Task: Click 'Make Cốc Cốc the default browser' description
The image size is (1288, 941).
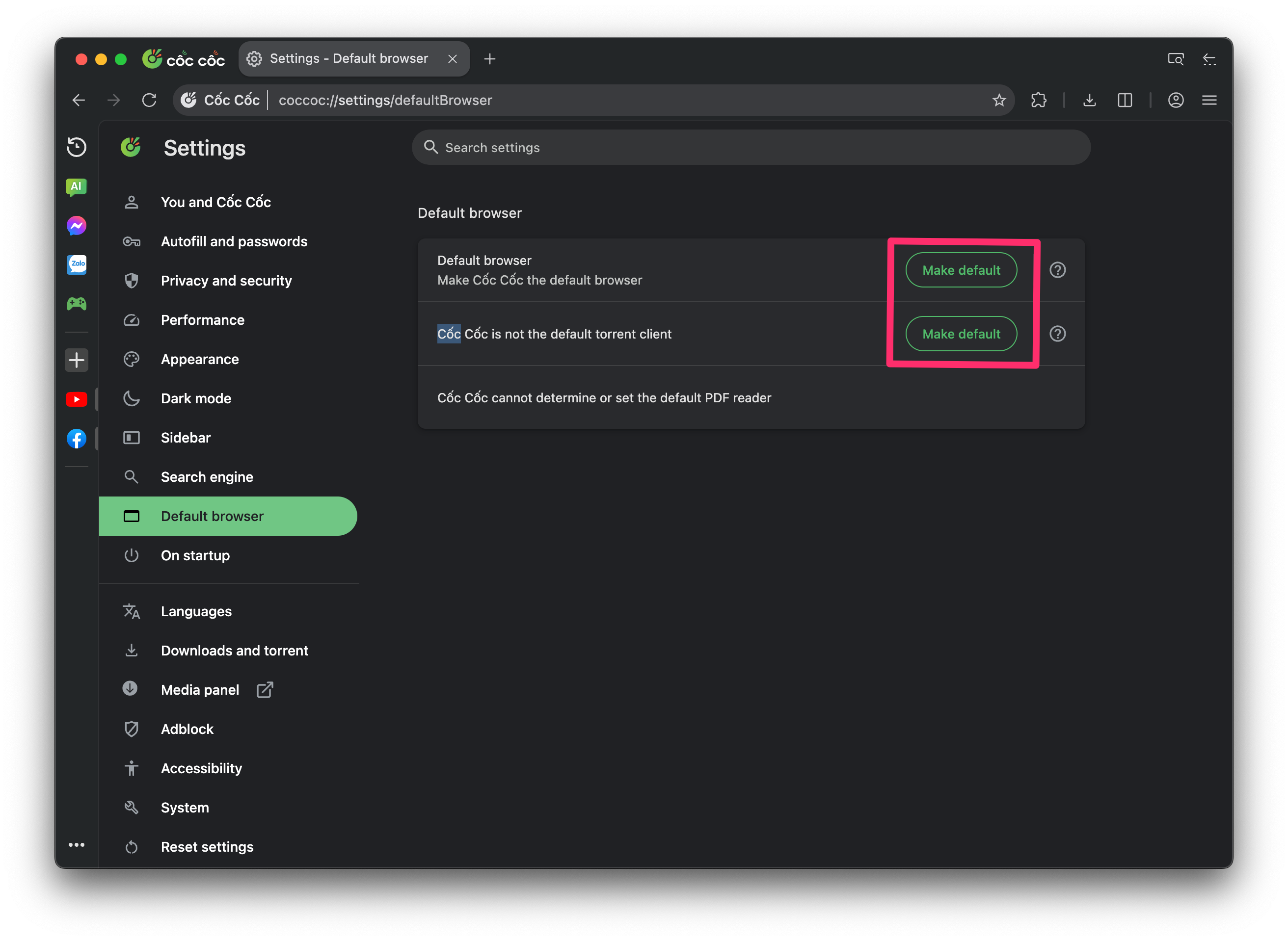Action: [539, 280]
